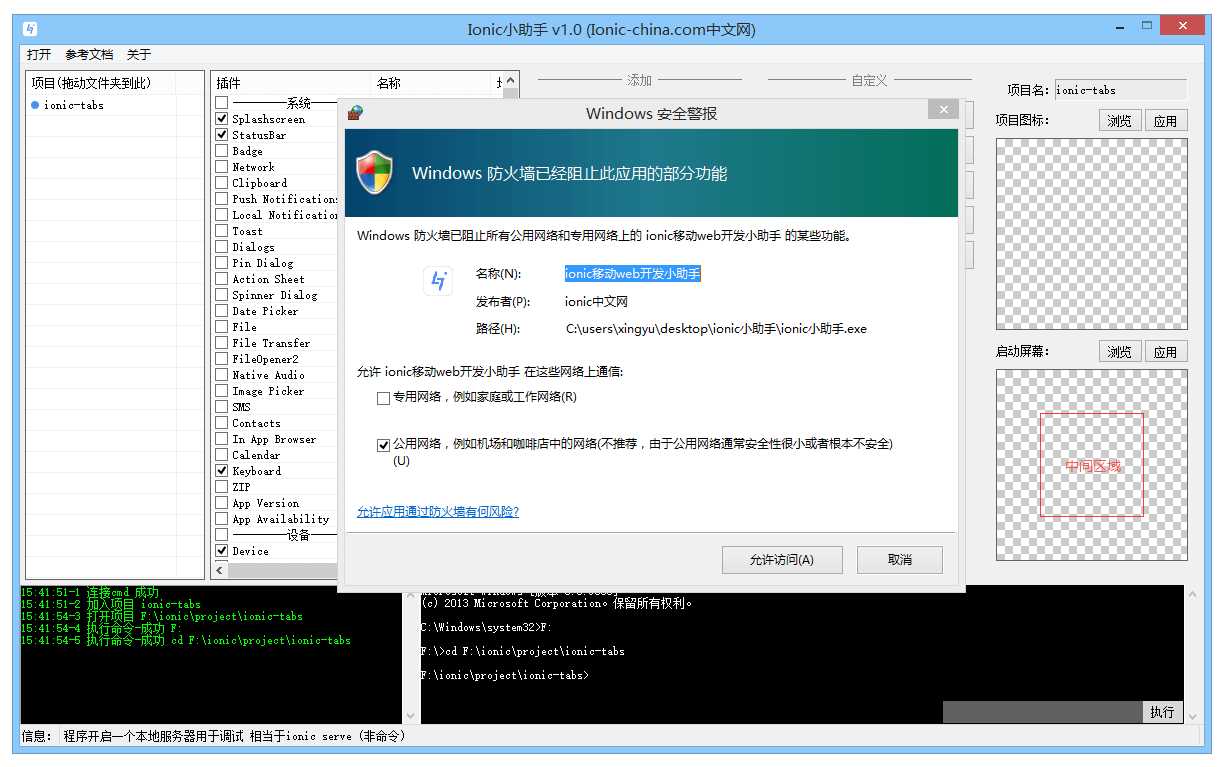Screen dimensions: 1229x767
Task: Click 取消 button in firewall dialog
Action: [x=900, y=560]
